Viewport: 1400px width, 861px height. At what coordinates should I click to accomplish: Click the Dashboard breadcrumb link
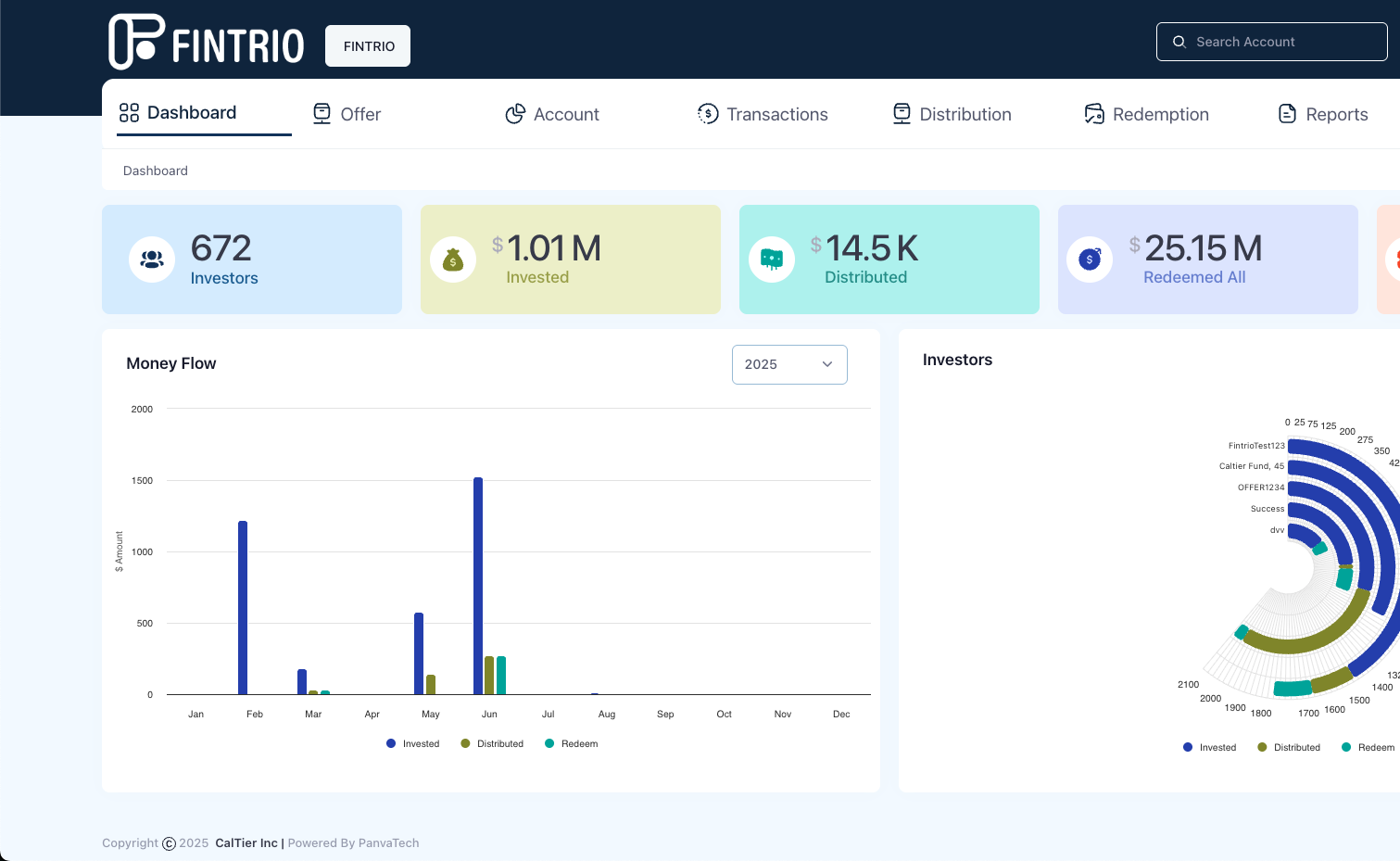coord(155,171)
